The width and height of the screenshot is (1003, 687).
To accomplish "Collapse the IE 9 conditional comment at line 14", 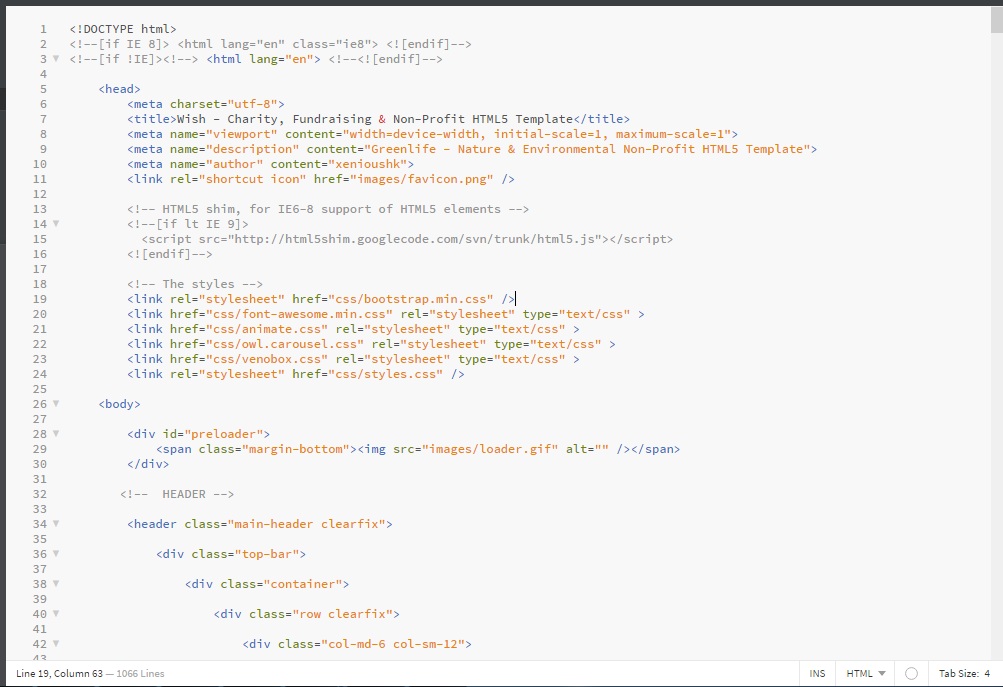I will pyautogui.click(x=56, y=224).
